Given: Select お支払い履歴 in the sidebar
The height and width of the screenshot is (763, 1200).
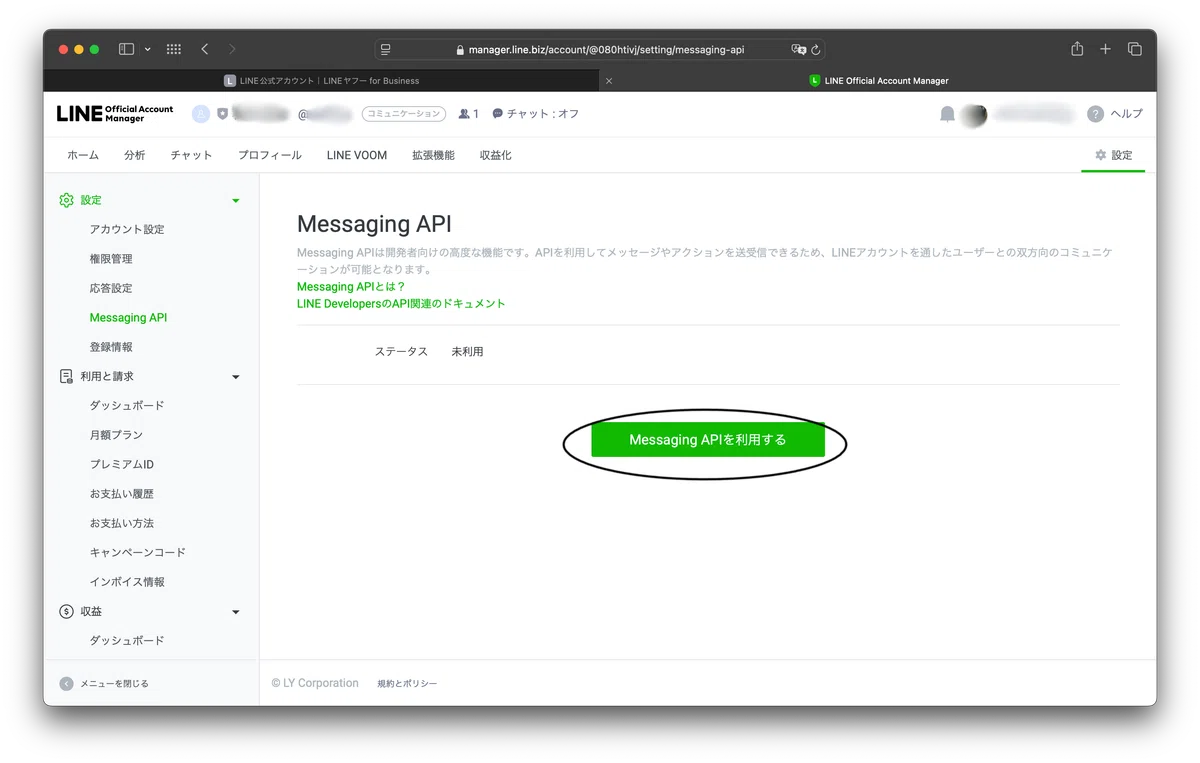Looking at the screenshot, I should pyautogui.click(x=122, y=494).
